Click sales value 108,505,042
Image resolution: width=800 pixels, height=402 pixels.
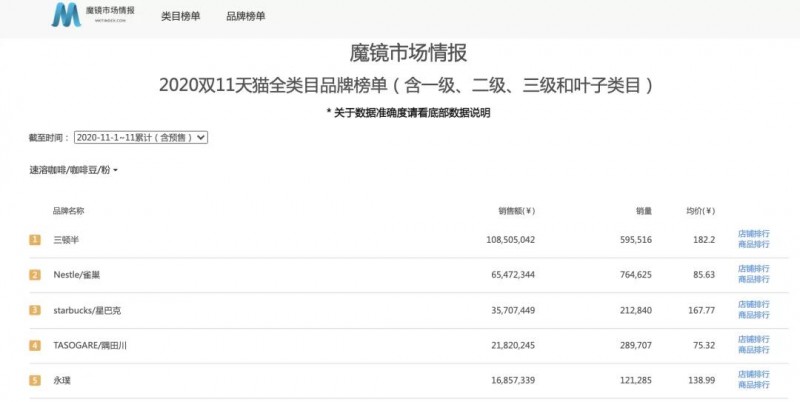[x=510, y=240]
